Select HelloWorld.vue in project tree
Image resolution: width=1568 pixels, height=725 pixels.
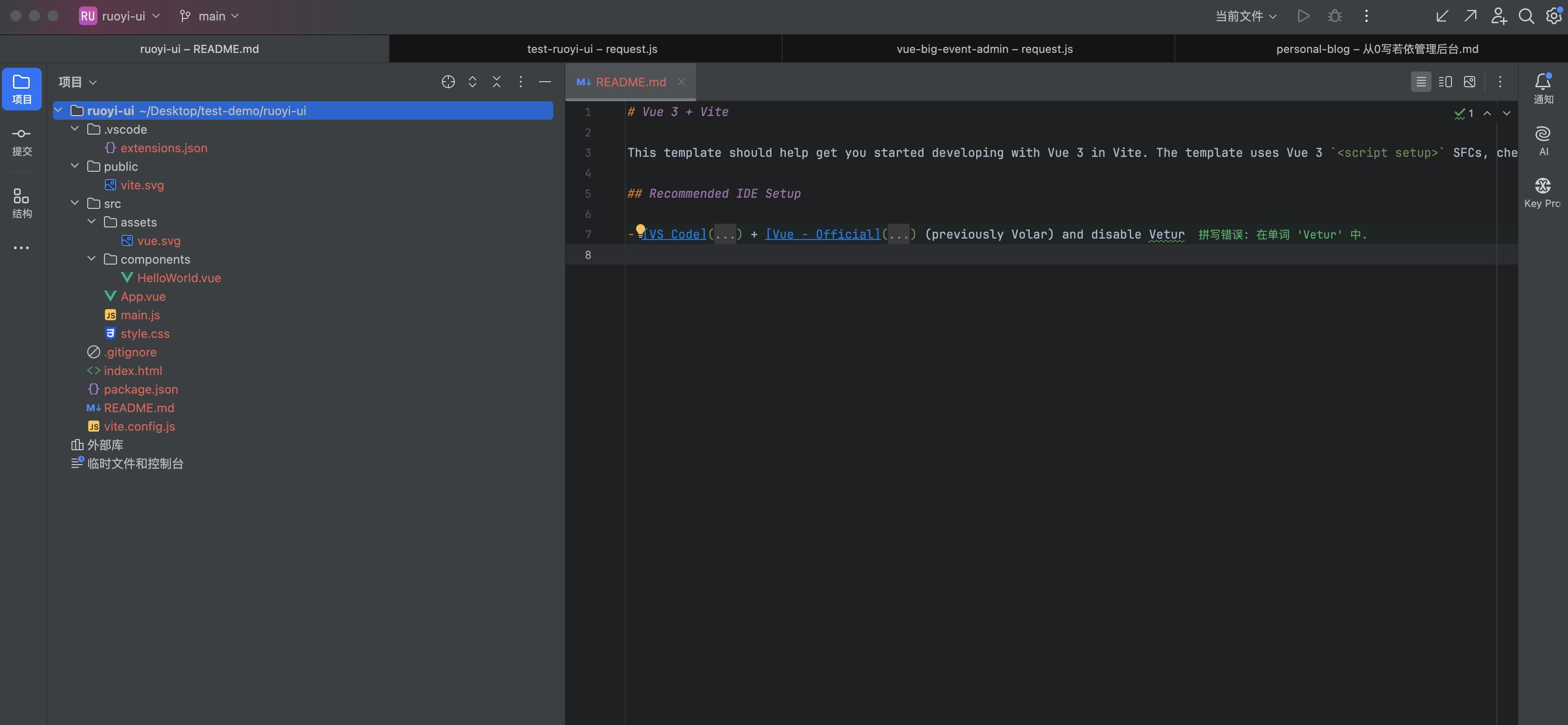(x=179, y=278)
